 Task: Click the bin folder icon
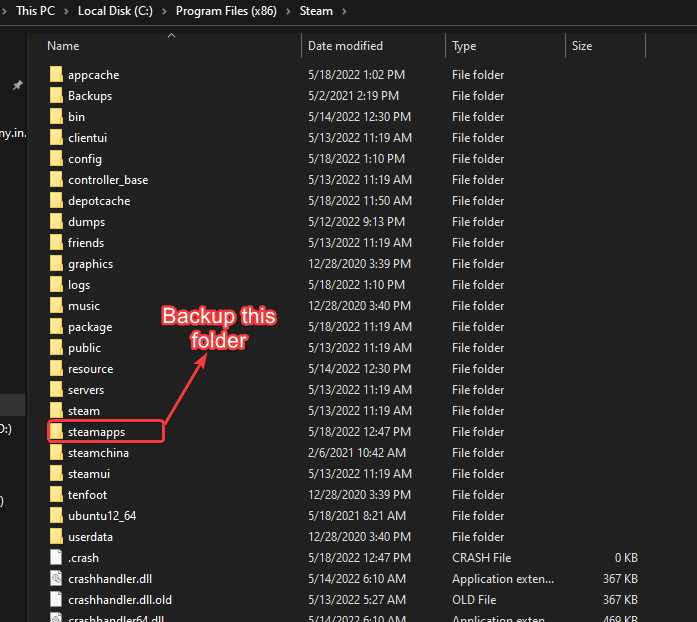coord(56,116)
